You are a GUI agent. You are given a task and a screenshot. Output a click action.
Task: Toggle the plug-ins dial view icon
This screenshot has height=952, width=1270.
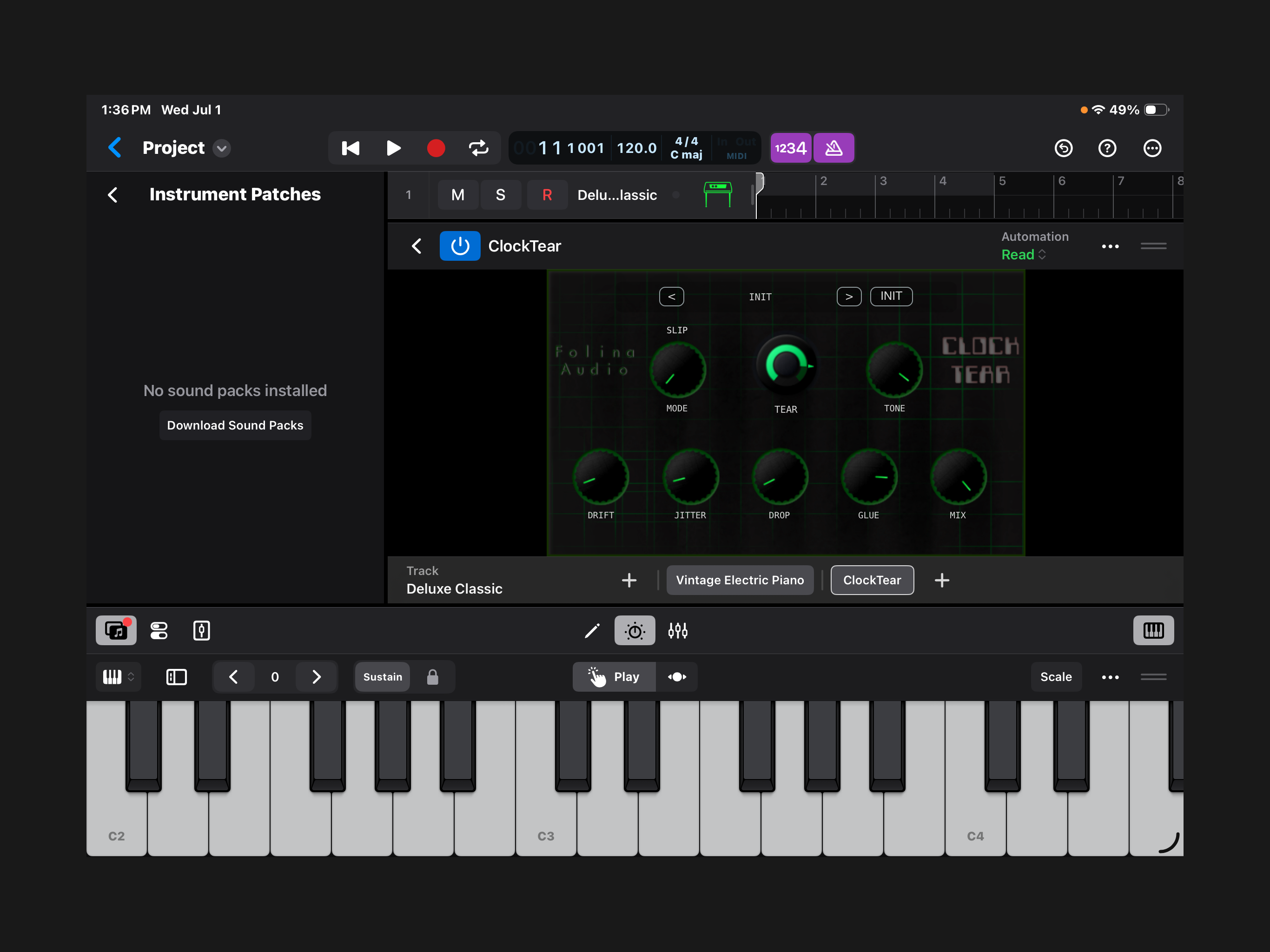click(635, 630)
